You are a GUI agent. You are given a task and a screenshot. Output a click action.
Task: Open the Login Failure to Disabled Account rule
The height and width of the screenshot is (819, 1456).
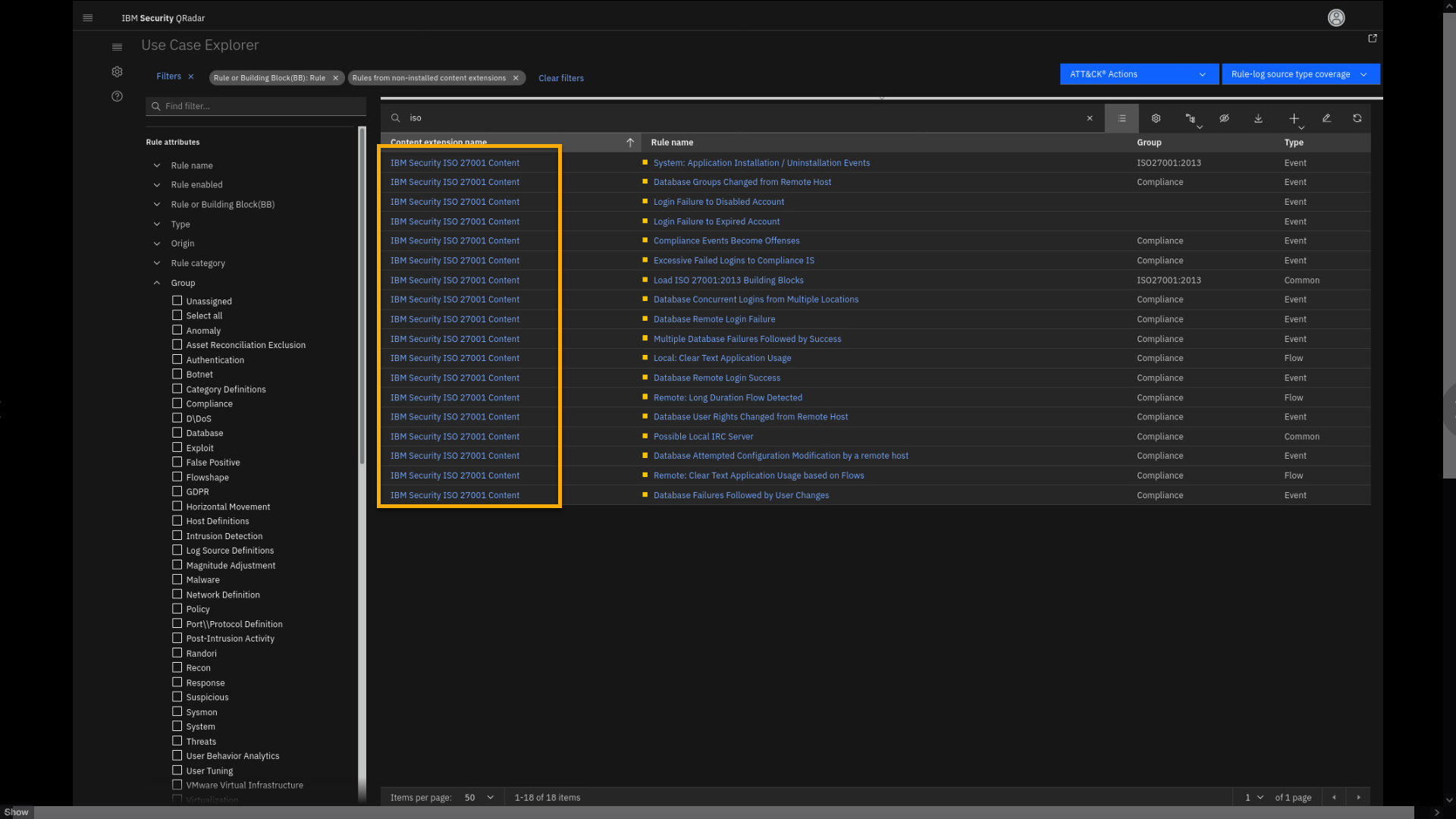pyautogui.click(x=718, y=202)
